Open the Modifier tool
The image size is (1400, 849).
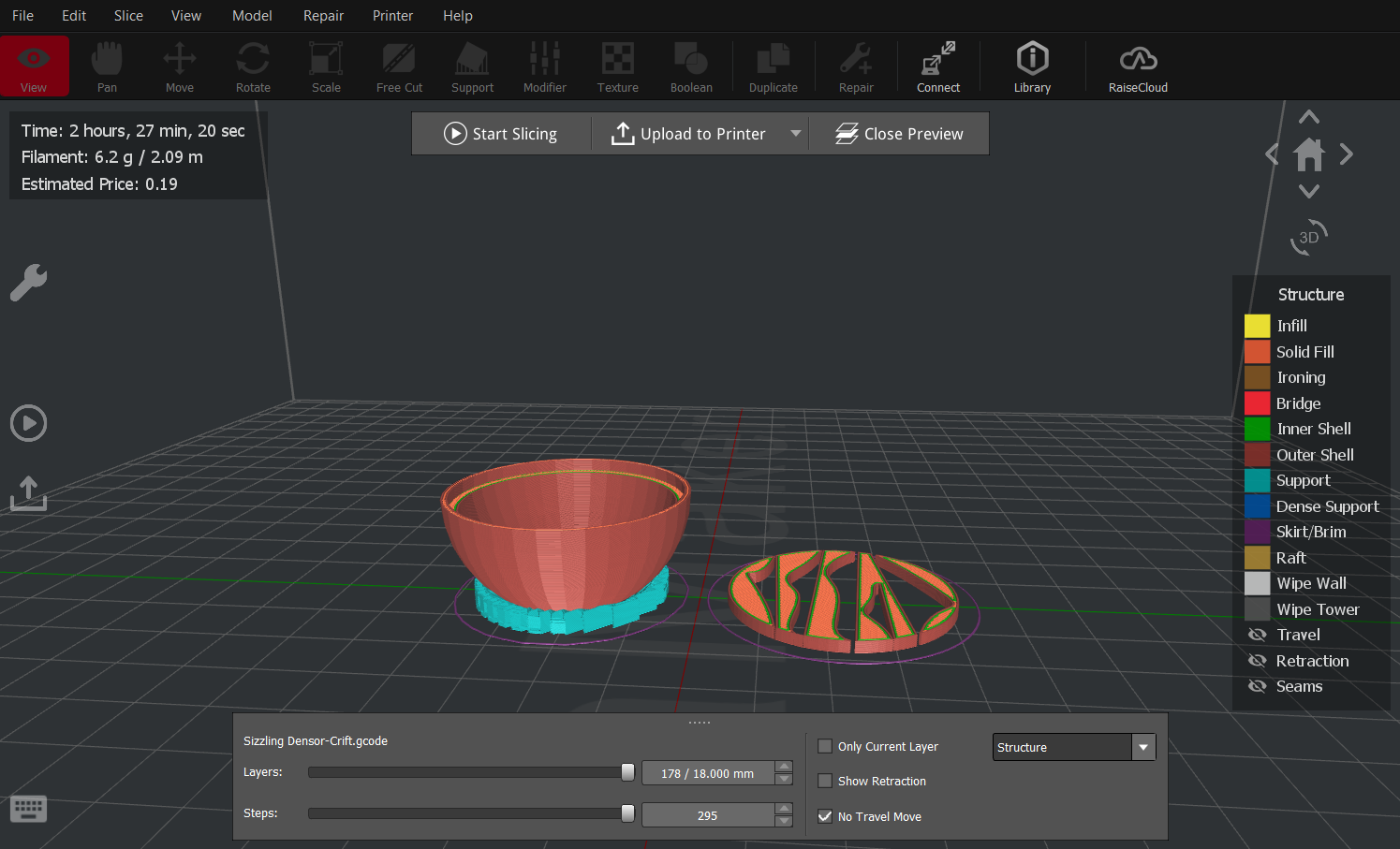pos(545,66)
